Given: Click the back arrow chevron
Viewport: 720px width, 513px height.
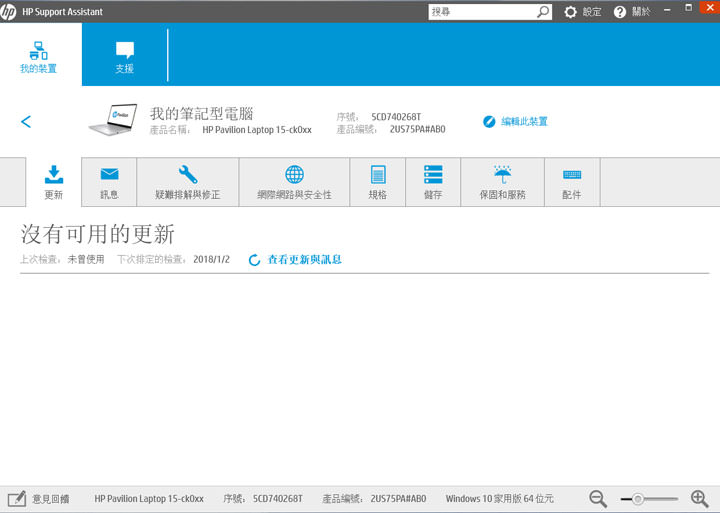Looking at the screenshot, I should [x=26, y=122].
